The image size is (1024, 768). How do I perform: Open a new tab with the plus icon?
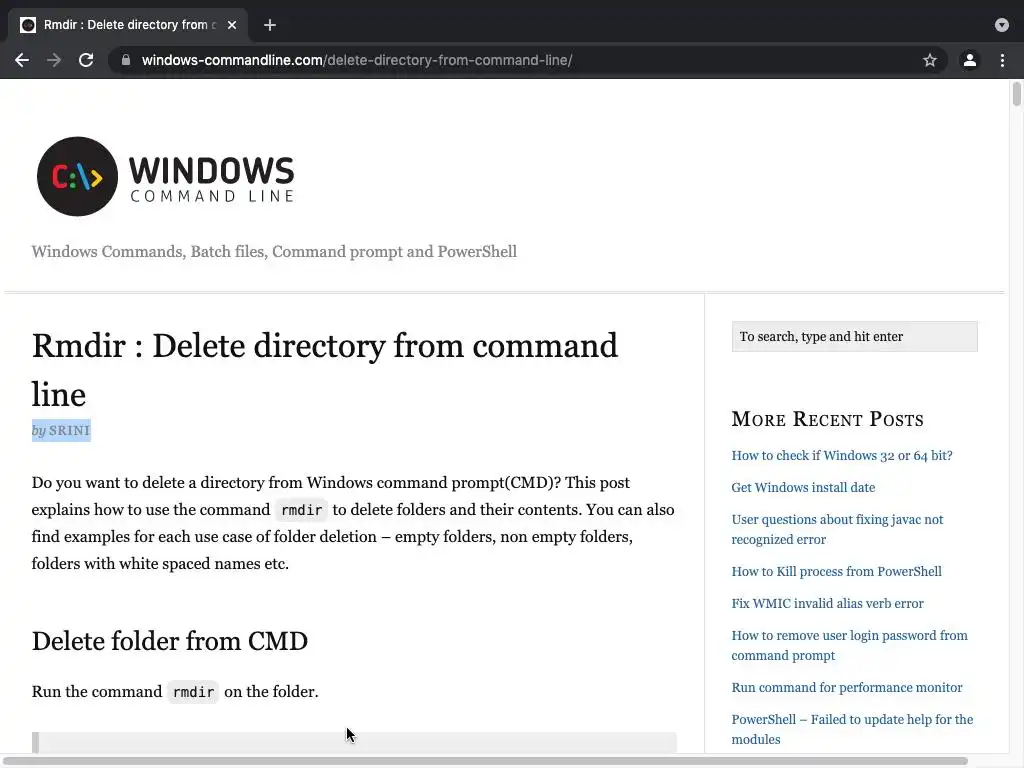pyautogui.click(x=270, y=25)
